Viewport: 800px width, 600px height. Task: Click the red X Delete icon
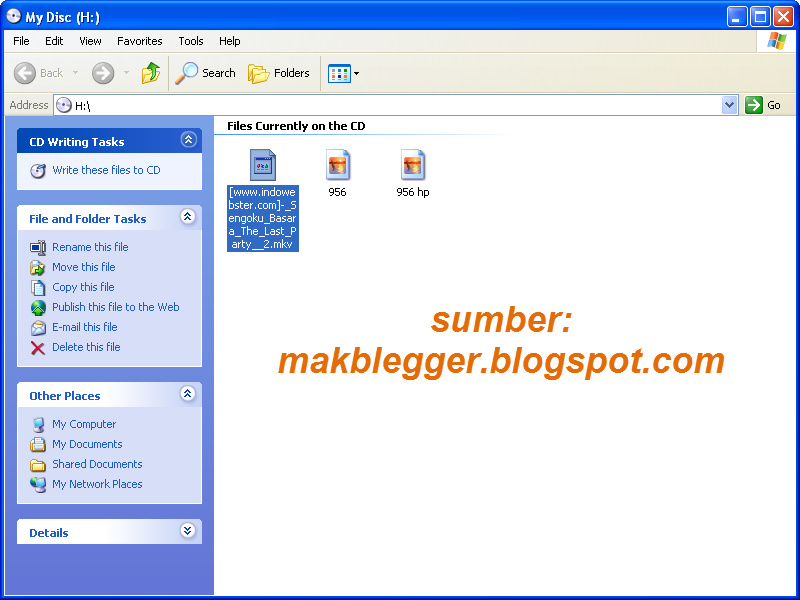(x=38, y=348)
